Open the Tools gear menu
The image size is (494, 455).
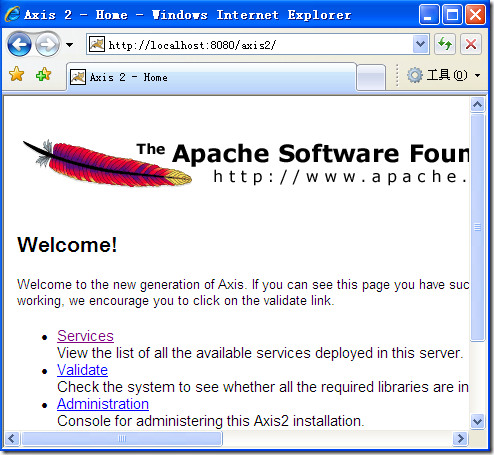point(437,75)
